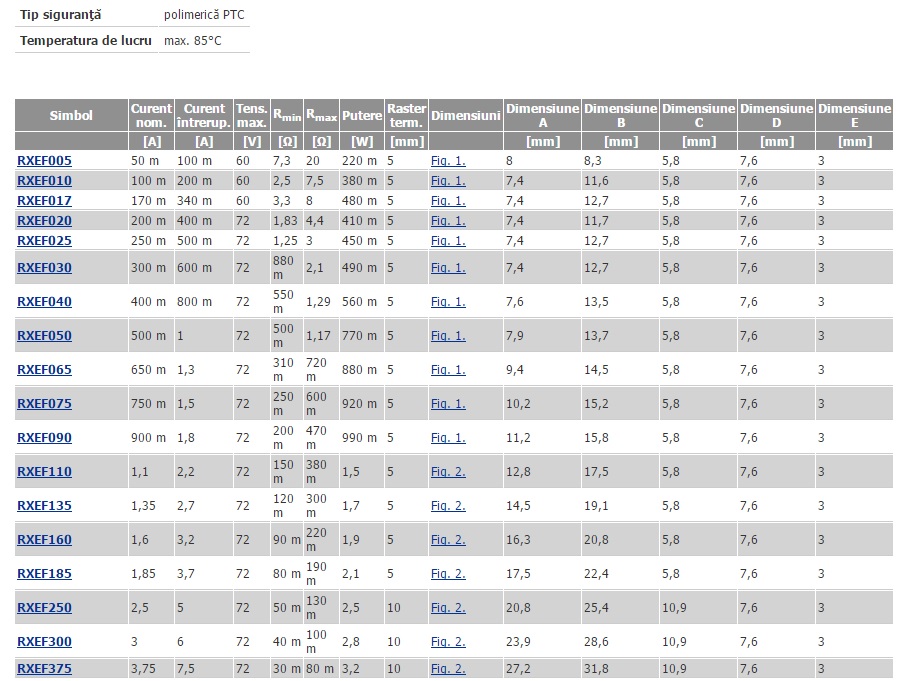Image resolution: width=898 pixels, height=681 pixels.
Task: Click the Dimensiuni column header
Action: click(466, 116)
